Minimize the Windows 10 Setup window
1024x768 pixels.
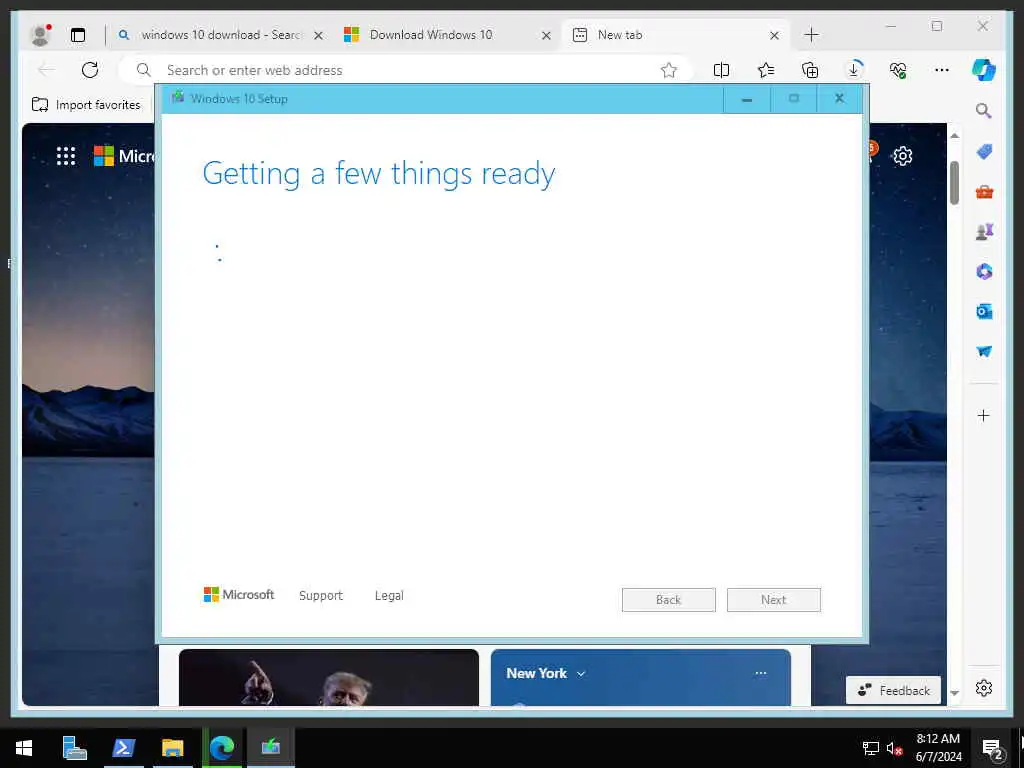pyautogui.click(x=747, y=99)
